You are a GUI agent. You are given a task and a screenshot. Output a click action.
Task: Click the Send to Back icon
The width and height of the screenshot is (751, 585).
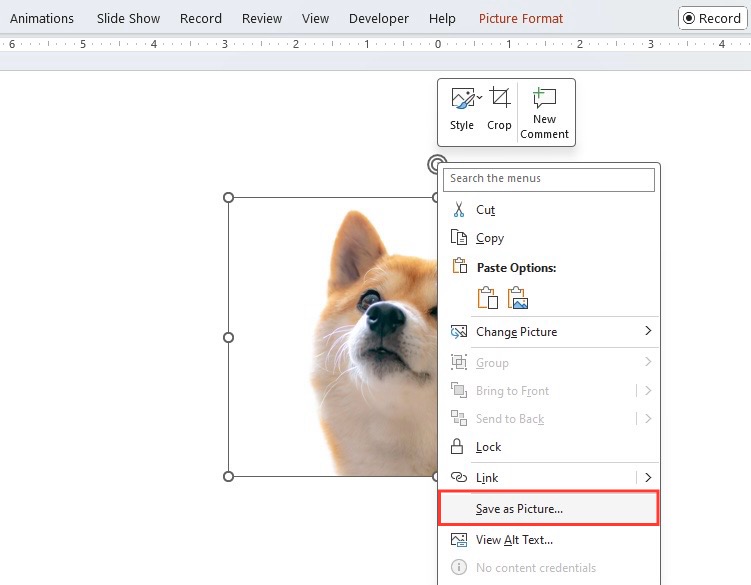pyautogui.click(x=459, y=418)
